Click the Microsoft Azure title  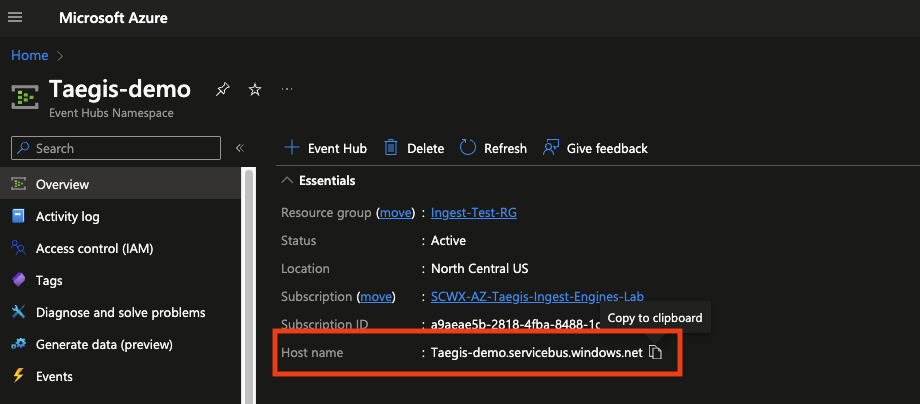pyautogui.click(x=113, y=18)
